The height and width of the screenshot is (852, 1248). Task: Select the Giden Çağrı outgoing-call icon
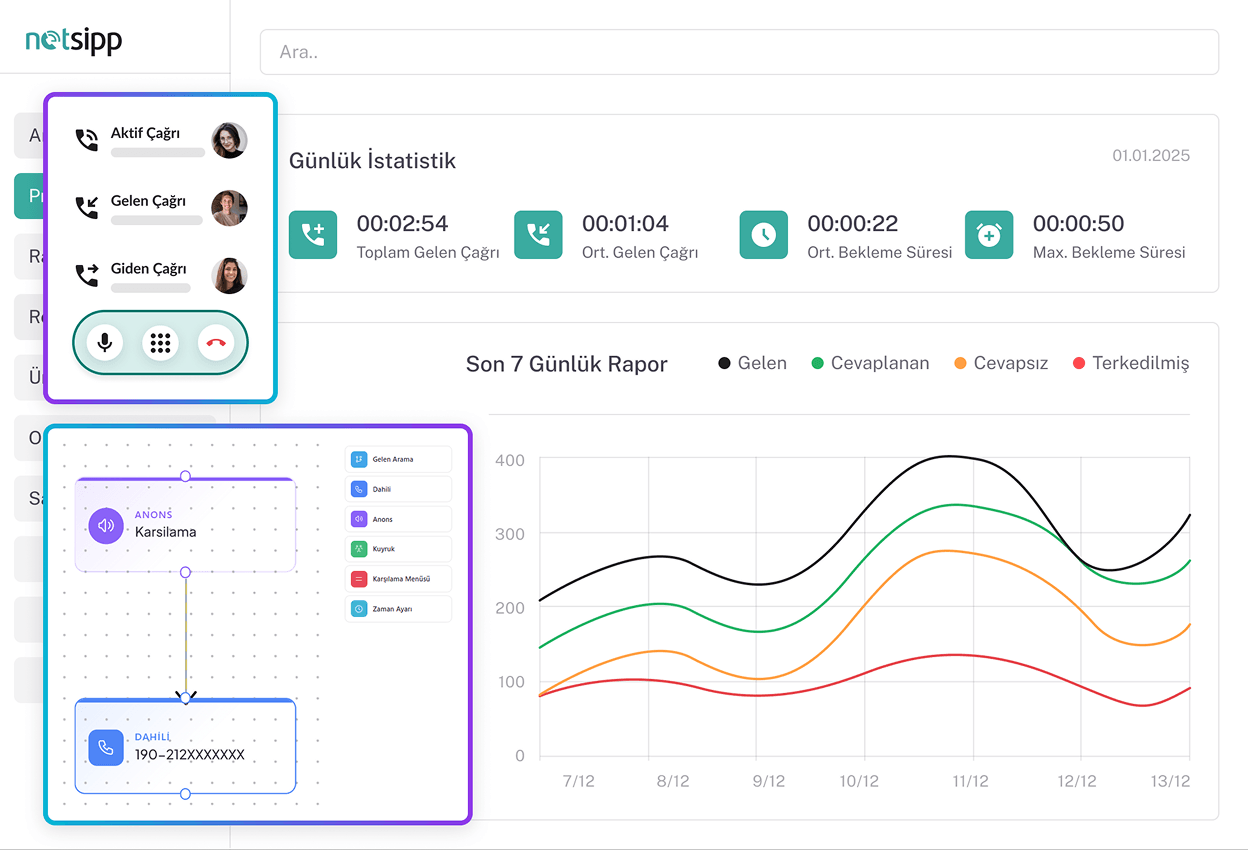tap(87, 275)
